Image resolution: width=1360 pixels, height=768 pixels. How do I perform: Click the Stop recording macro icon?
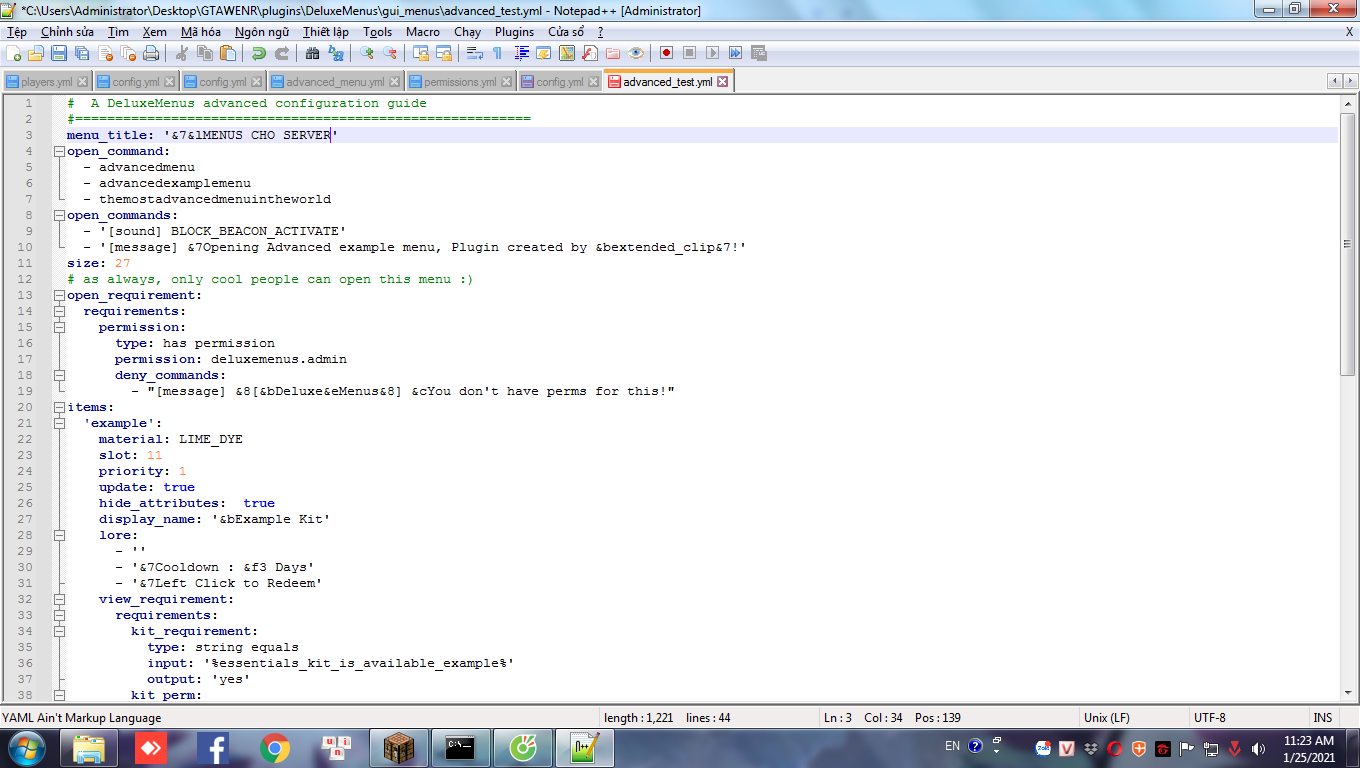coord(689,53)
